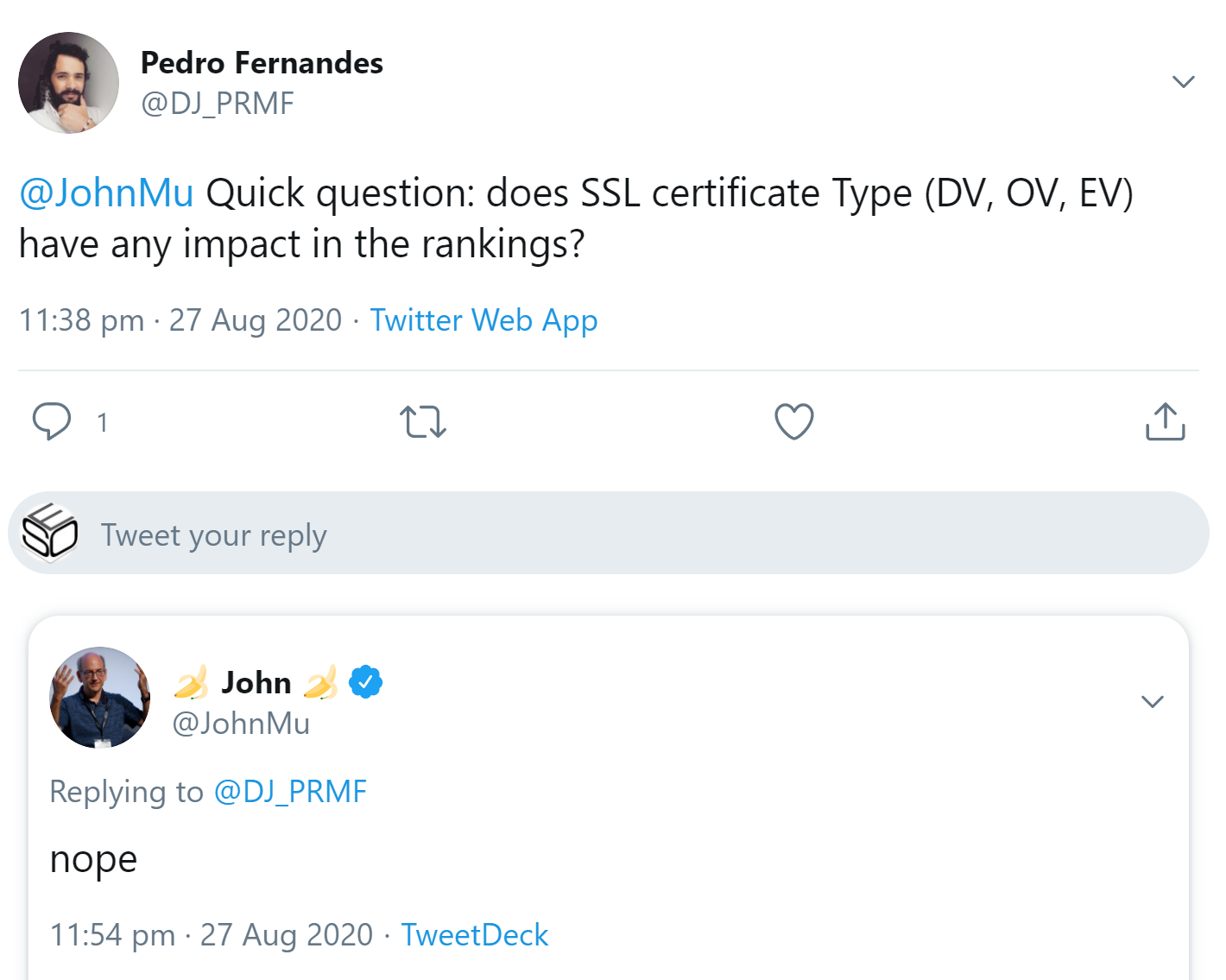Screen dimensions: 1226x980
Task: Click the reply box profile logo
Action: pyautogui.click(x=49, y=533)
